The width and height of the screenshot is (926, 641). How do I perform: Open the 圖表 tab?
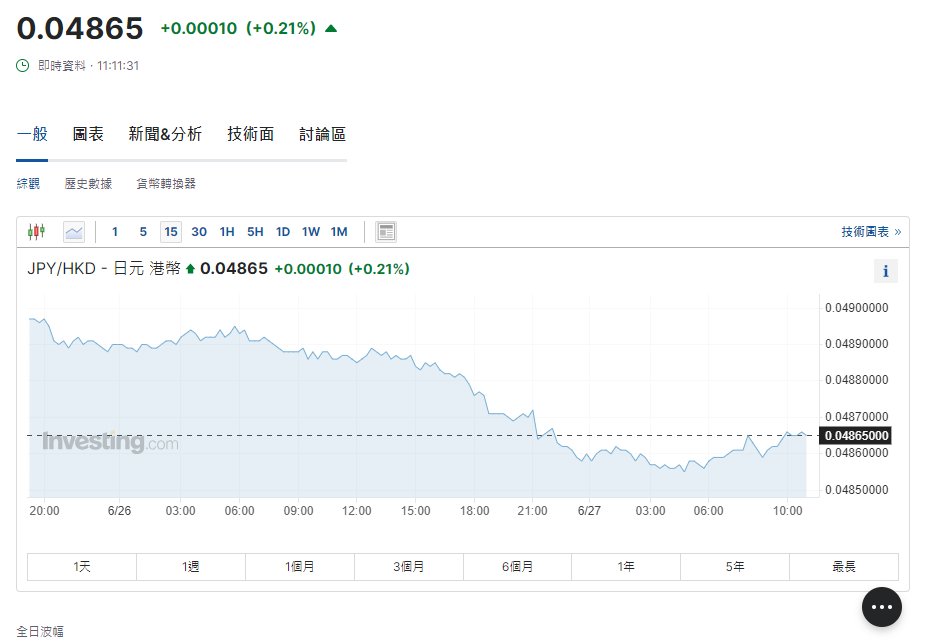tap(88, 134)
